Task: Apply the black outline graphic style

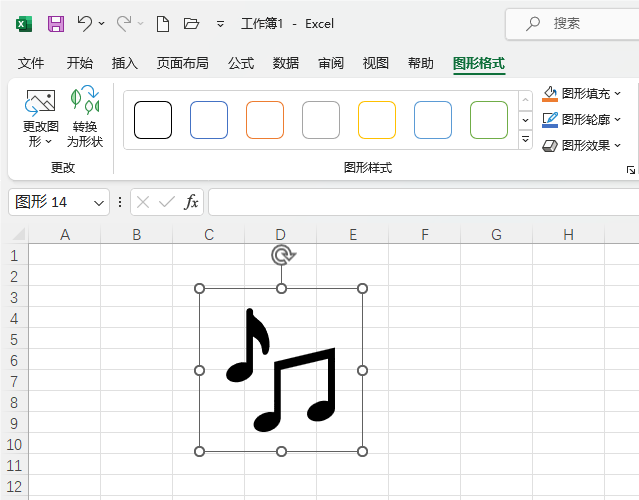Action: 153,120
